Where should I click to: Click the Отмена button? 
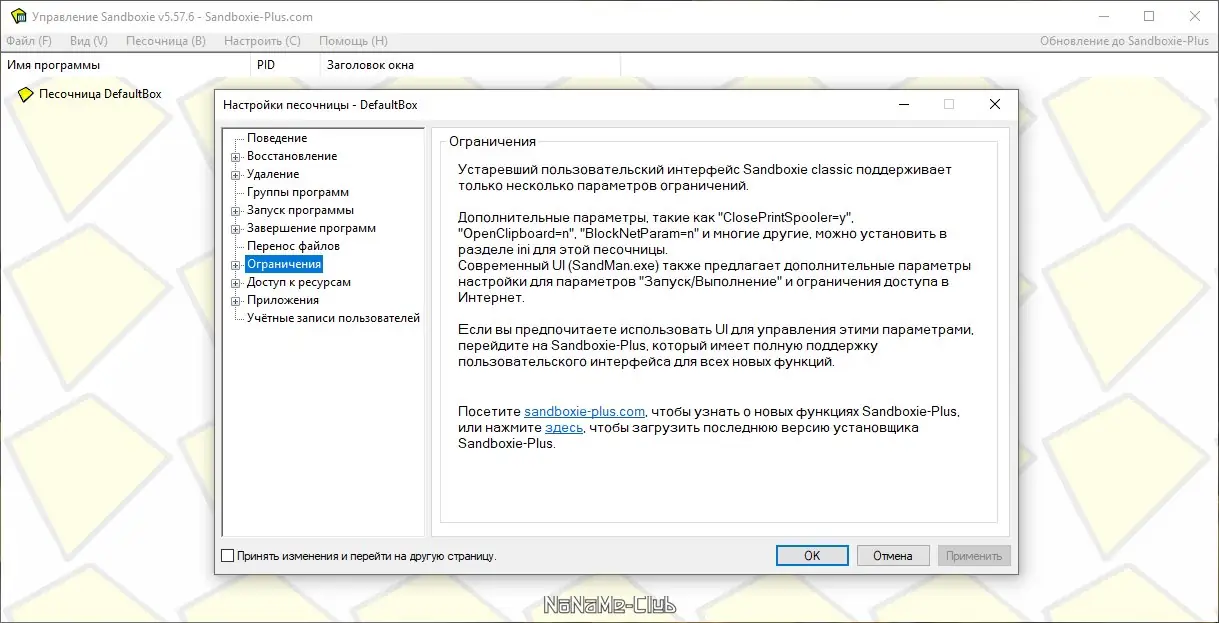(892, 556)
